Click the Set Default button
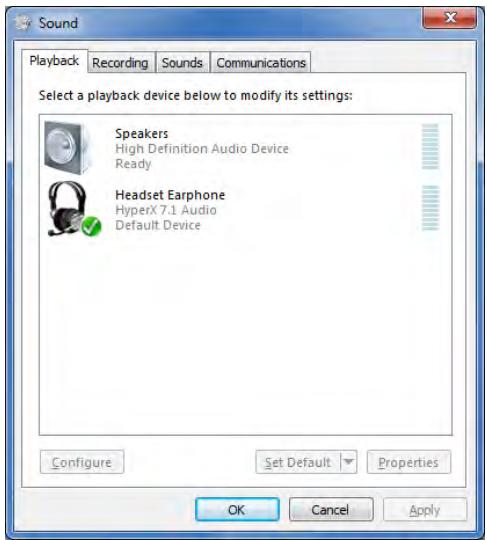The width and height of the screenshot is (487, 540). [x=298, y=462]
